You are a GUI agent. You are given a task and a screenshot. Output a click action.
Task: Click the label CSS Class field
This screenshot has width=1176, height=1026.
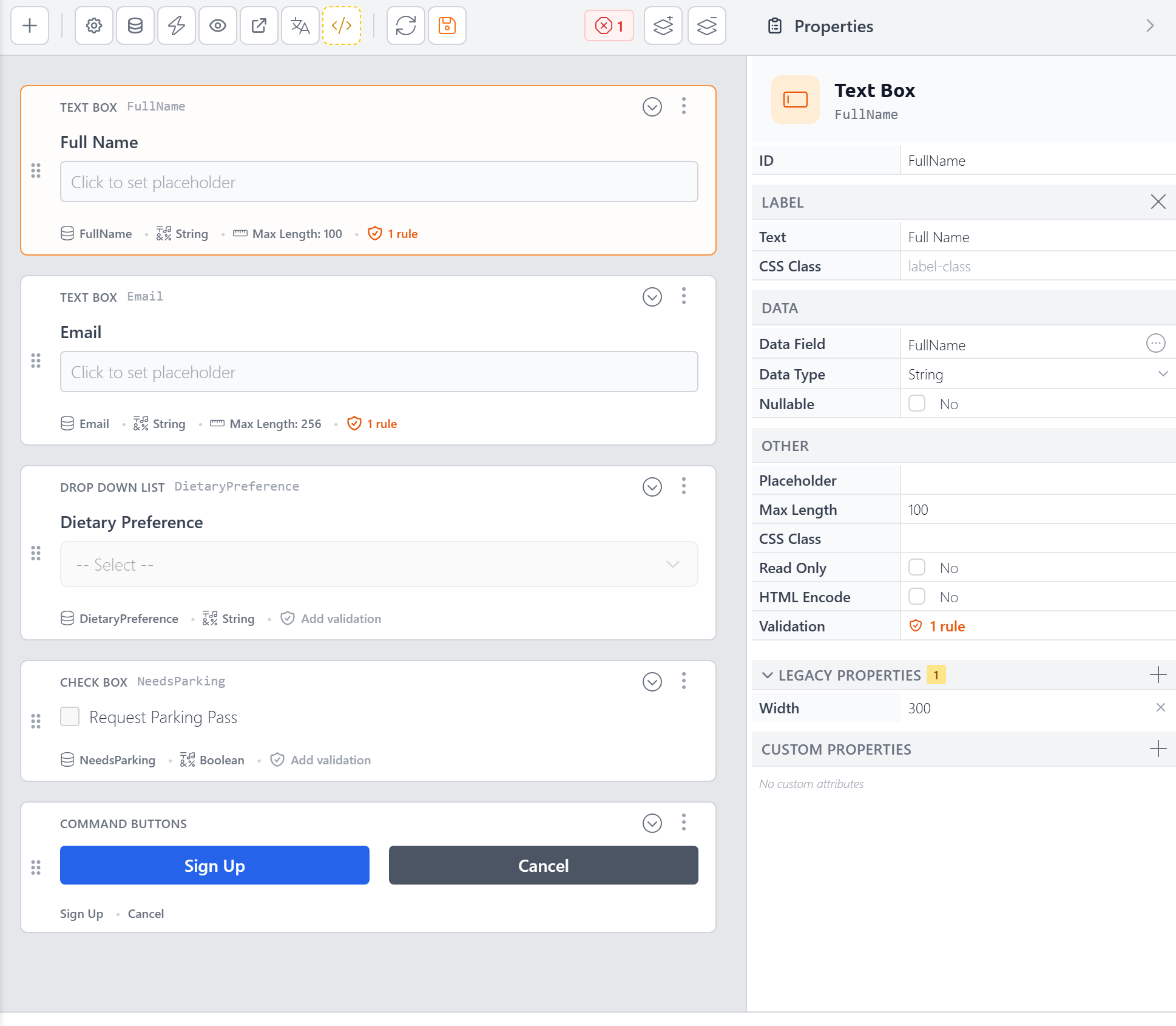pyautogui.click(x=1038, y=266)
